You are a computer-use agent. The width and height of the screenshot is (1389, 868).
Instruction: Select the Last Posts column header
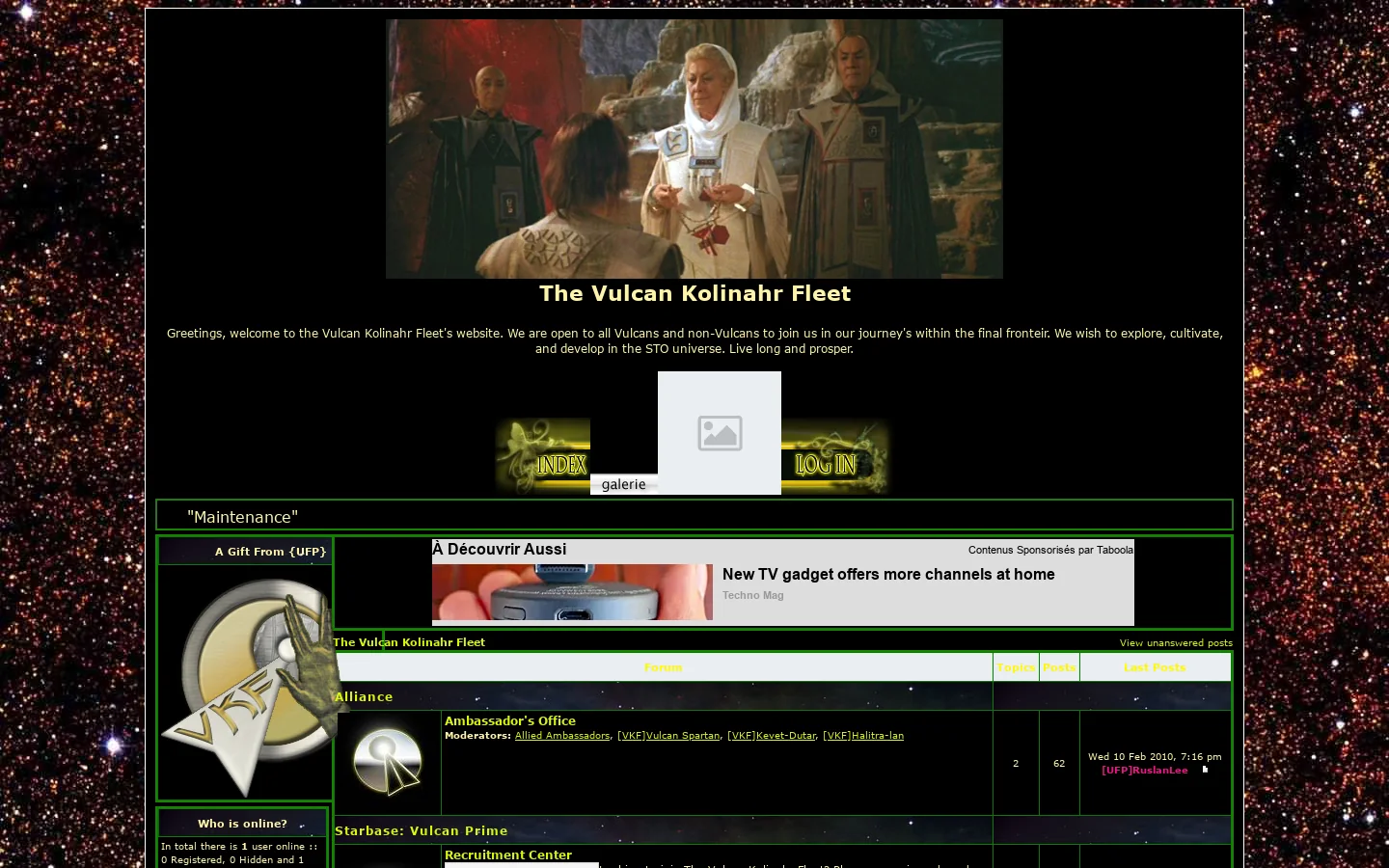coord(1155,667)
